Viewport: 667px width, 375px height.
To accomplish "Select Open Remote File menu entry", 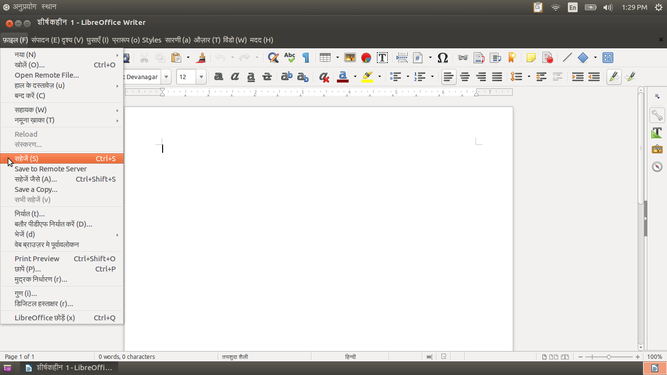I will (x=62, y=75).
